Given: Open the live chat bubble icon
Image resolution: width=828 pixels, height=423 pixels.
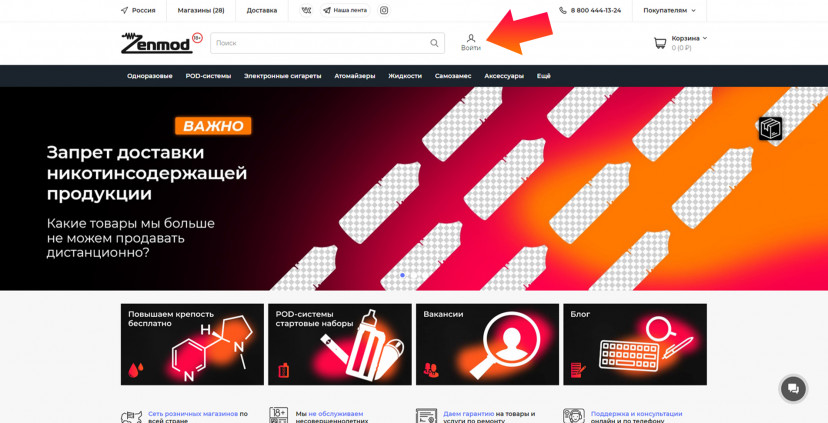Looking at the screenshot, I should [793, 389].
